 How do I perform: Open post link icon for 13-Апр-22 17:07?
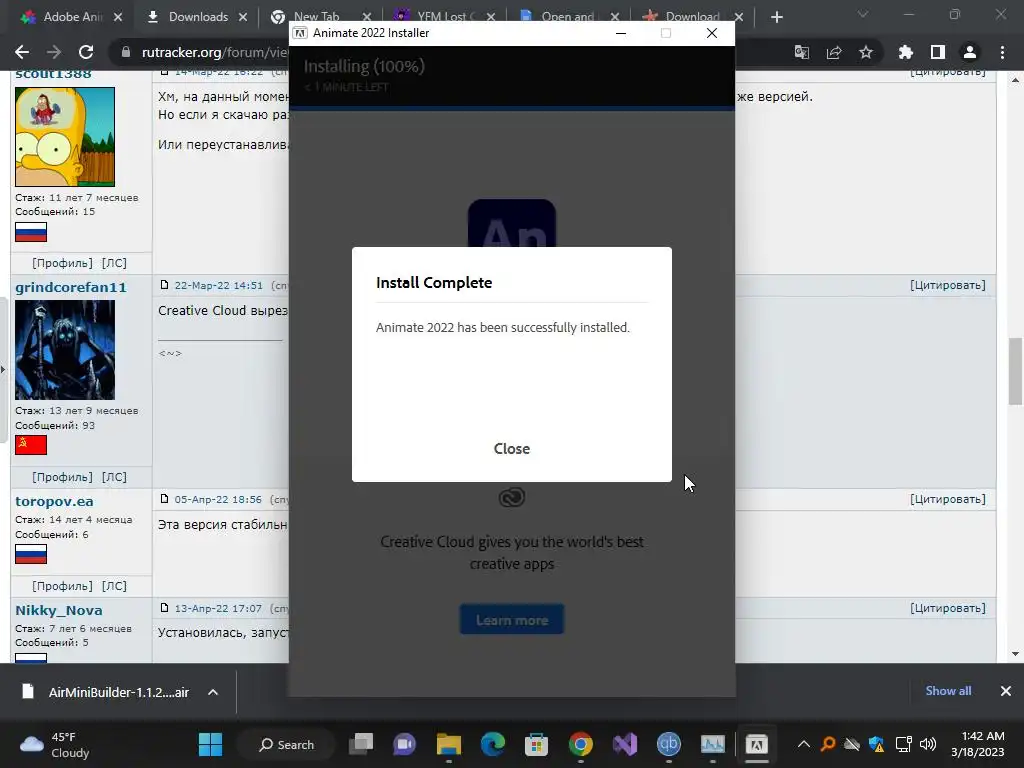(x=165, y=608)
